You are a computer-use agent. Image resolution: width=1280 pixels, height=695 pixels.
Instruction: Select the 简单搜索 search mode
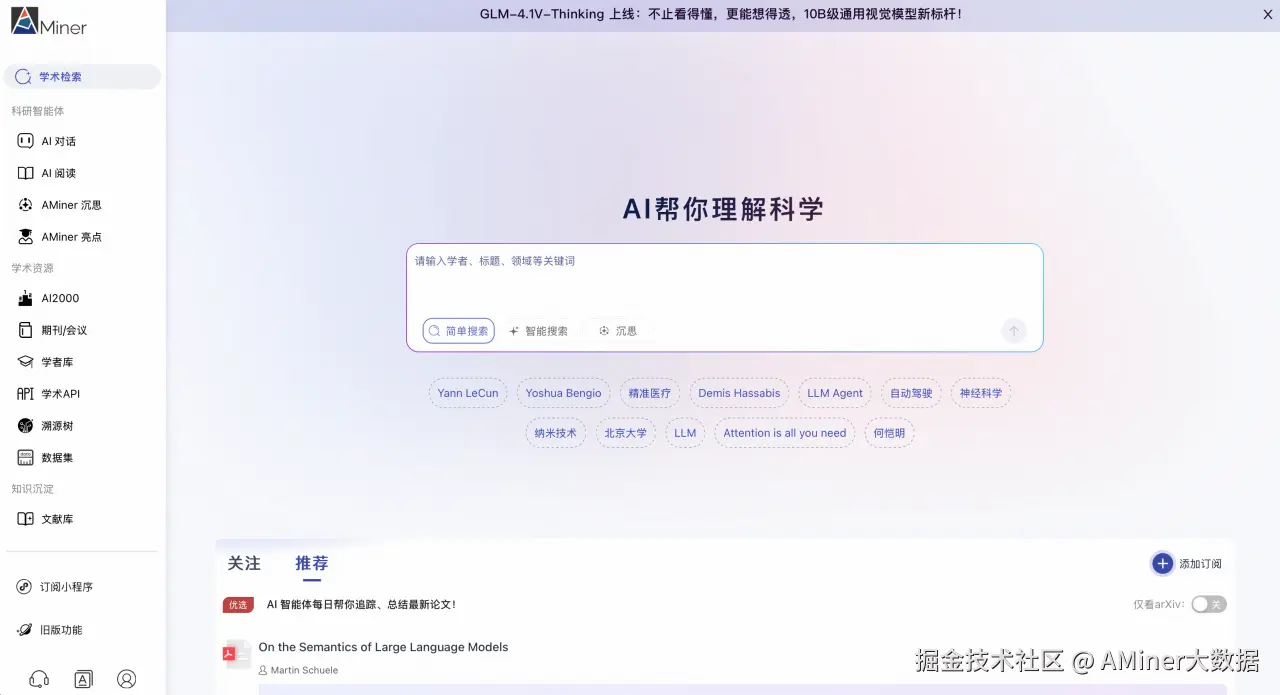(458, 330)
